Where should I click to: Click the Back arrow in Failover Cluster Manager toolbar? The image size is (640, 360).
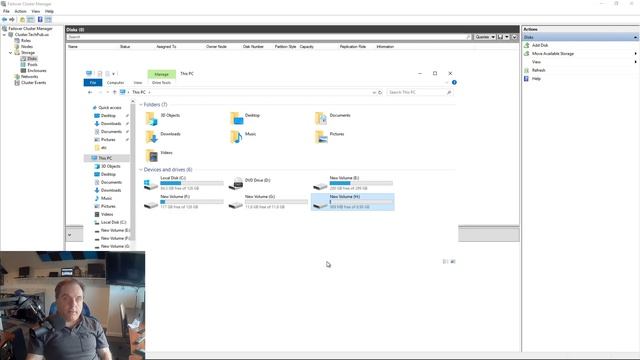4,20
